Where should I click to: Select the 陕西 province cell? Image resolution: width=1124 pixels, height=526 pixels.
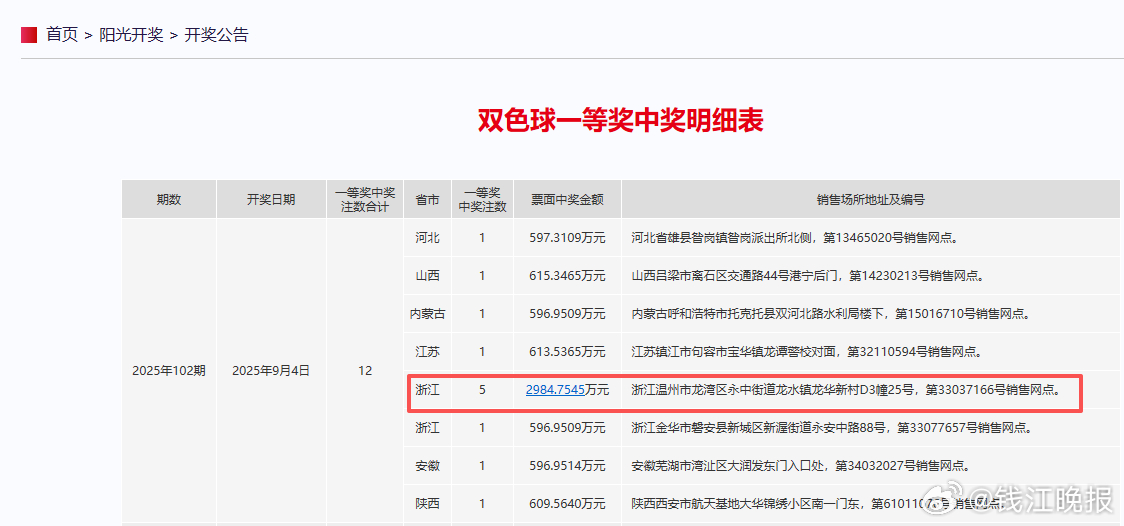tap(428, 504)
